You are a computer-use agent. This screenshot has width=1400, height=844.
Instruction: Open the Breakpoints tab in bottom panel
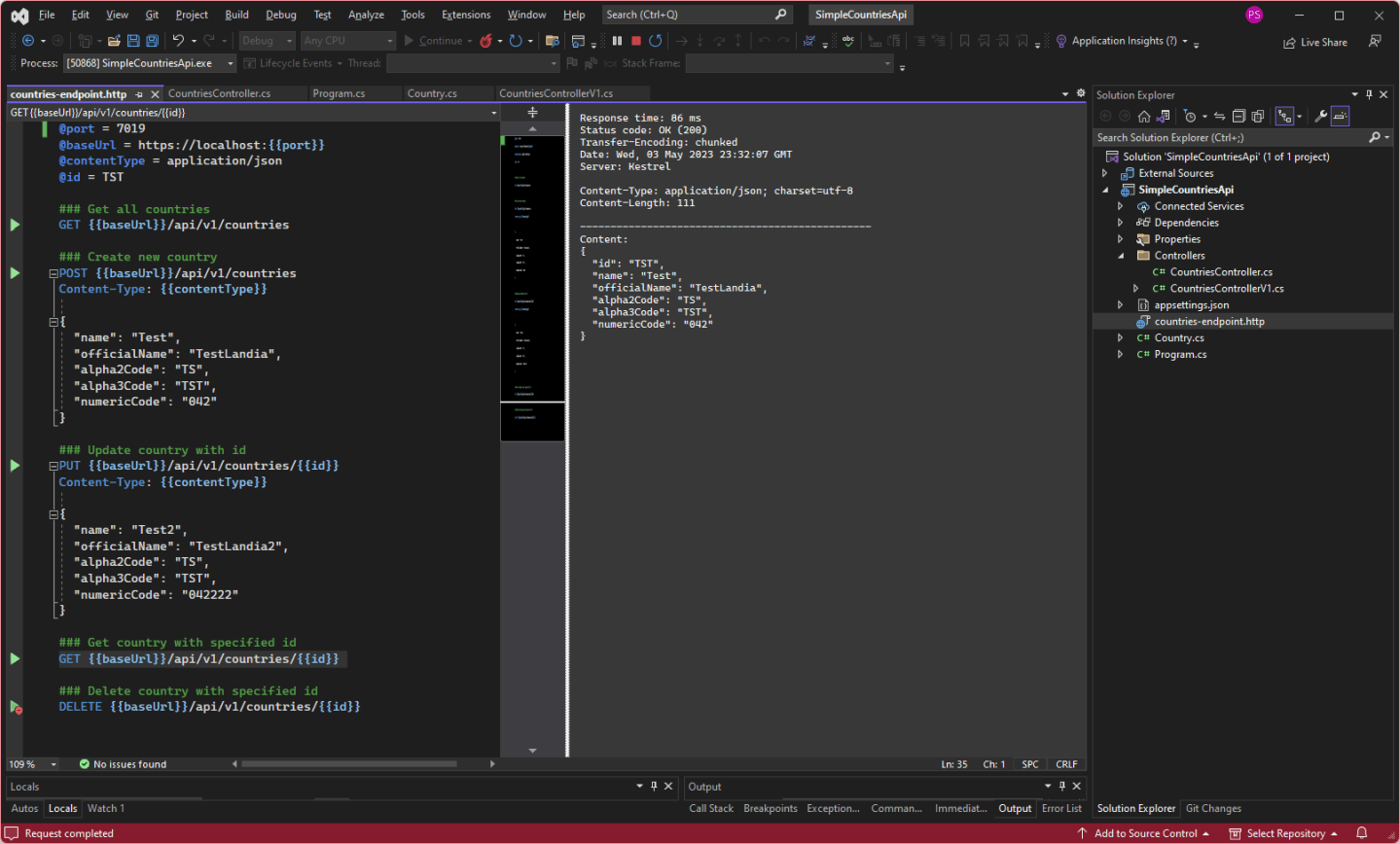coord(770,808)
